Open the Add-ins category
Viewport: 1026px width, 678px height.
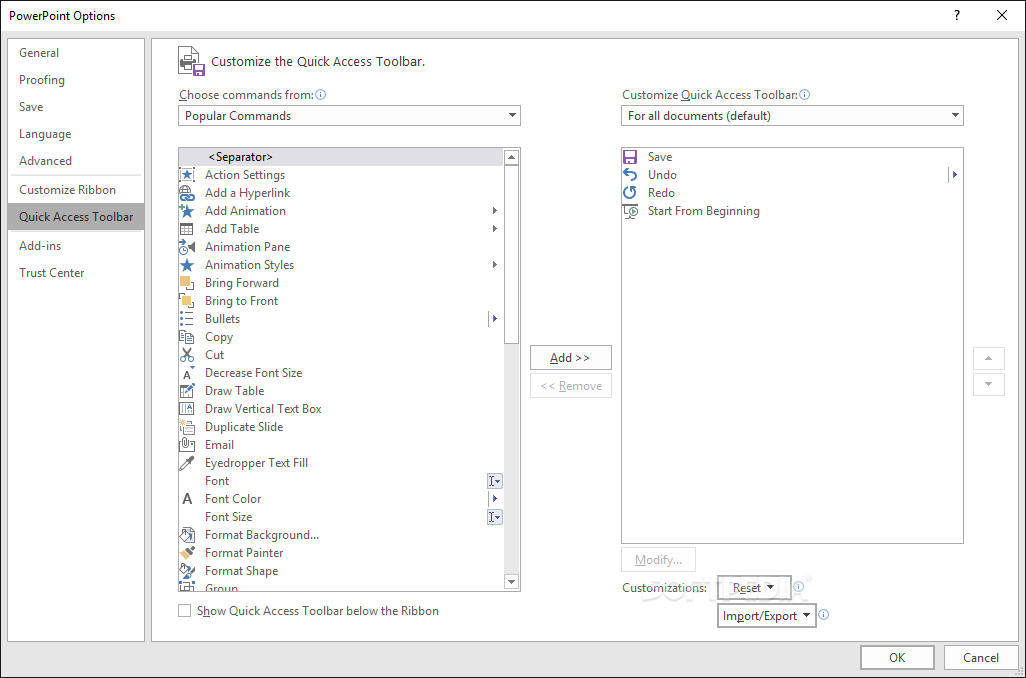tap(76, 246)
